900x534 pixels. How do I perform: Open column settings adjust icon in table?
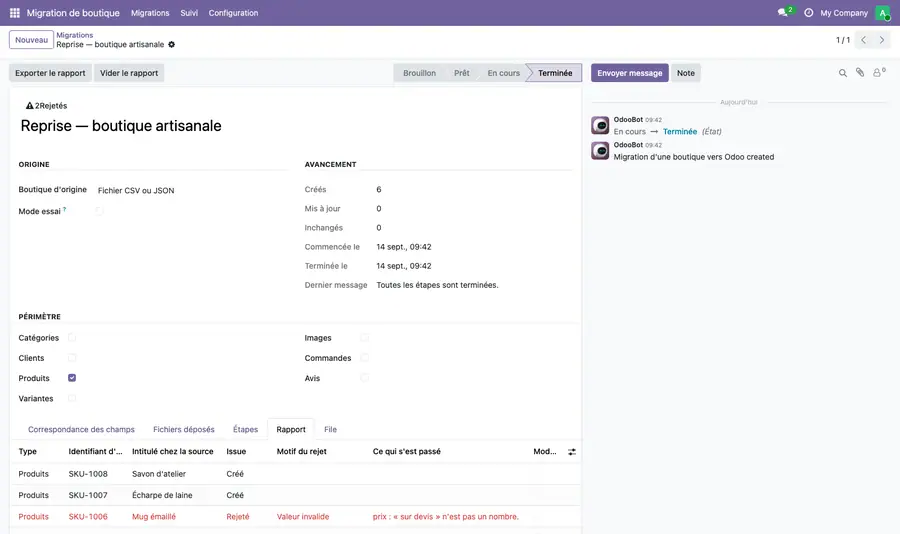tap(572, 452)
